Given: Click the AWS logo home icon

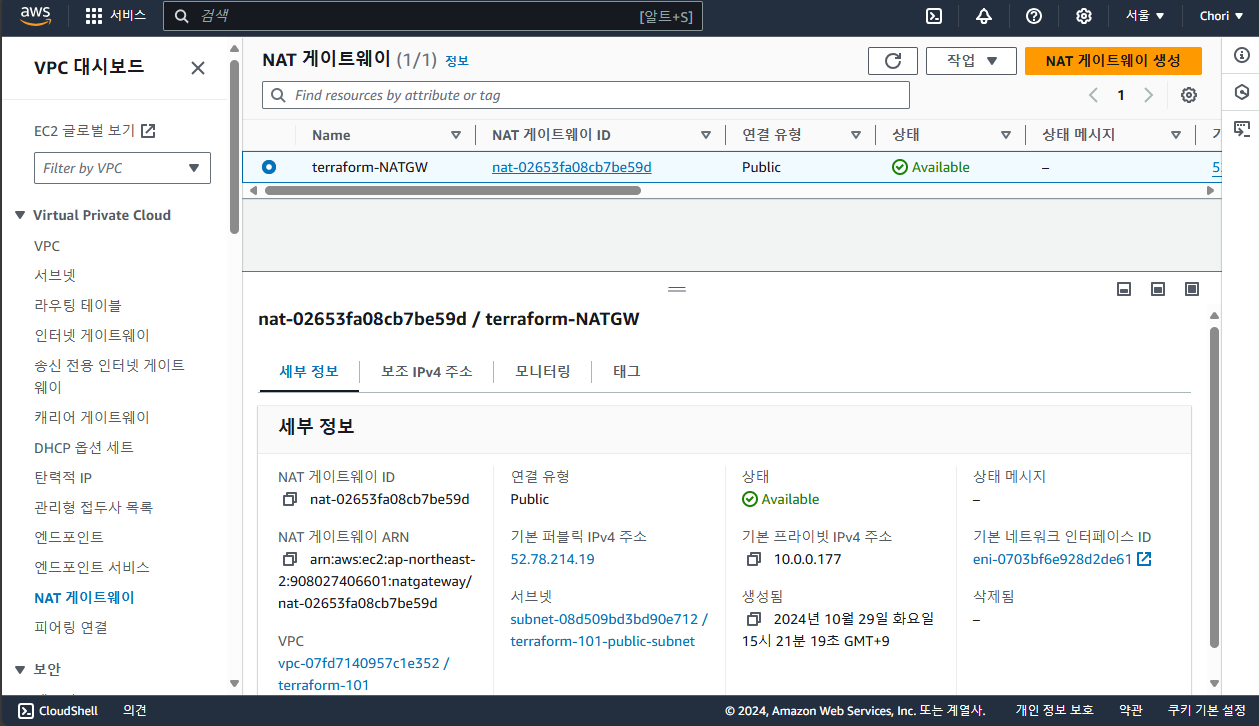Looking at the screenshot, I should pyautogui.click(x=36, y=16).
